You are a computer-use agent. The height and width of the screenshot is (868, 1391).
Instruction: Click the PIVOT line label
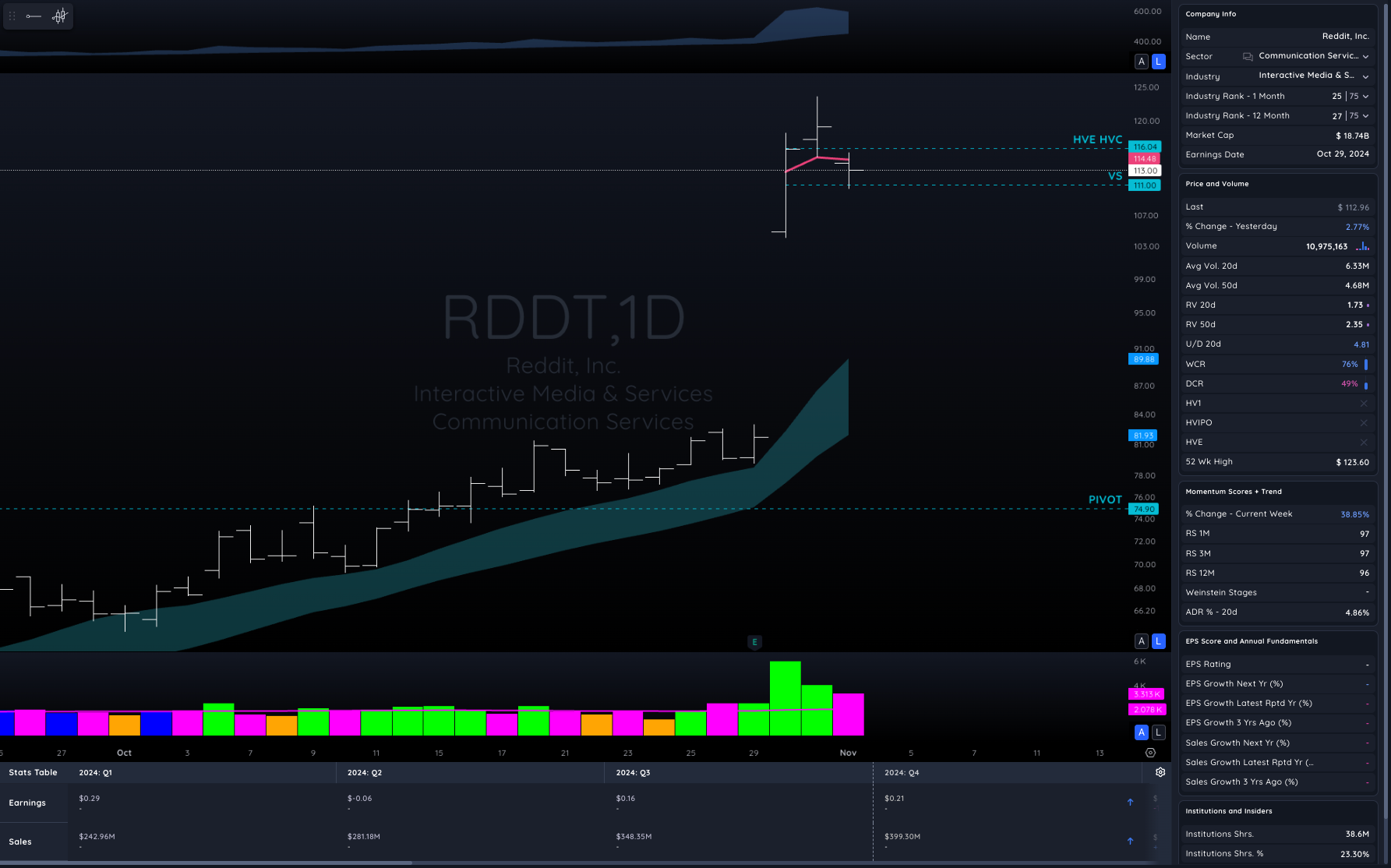point(1105,499)
